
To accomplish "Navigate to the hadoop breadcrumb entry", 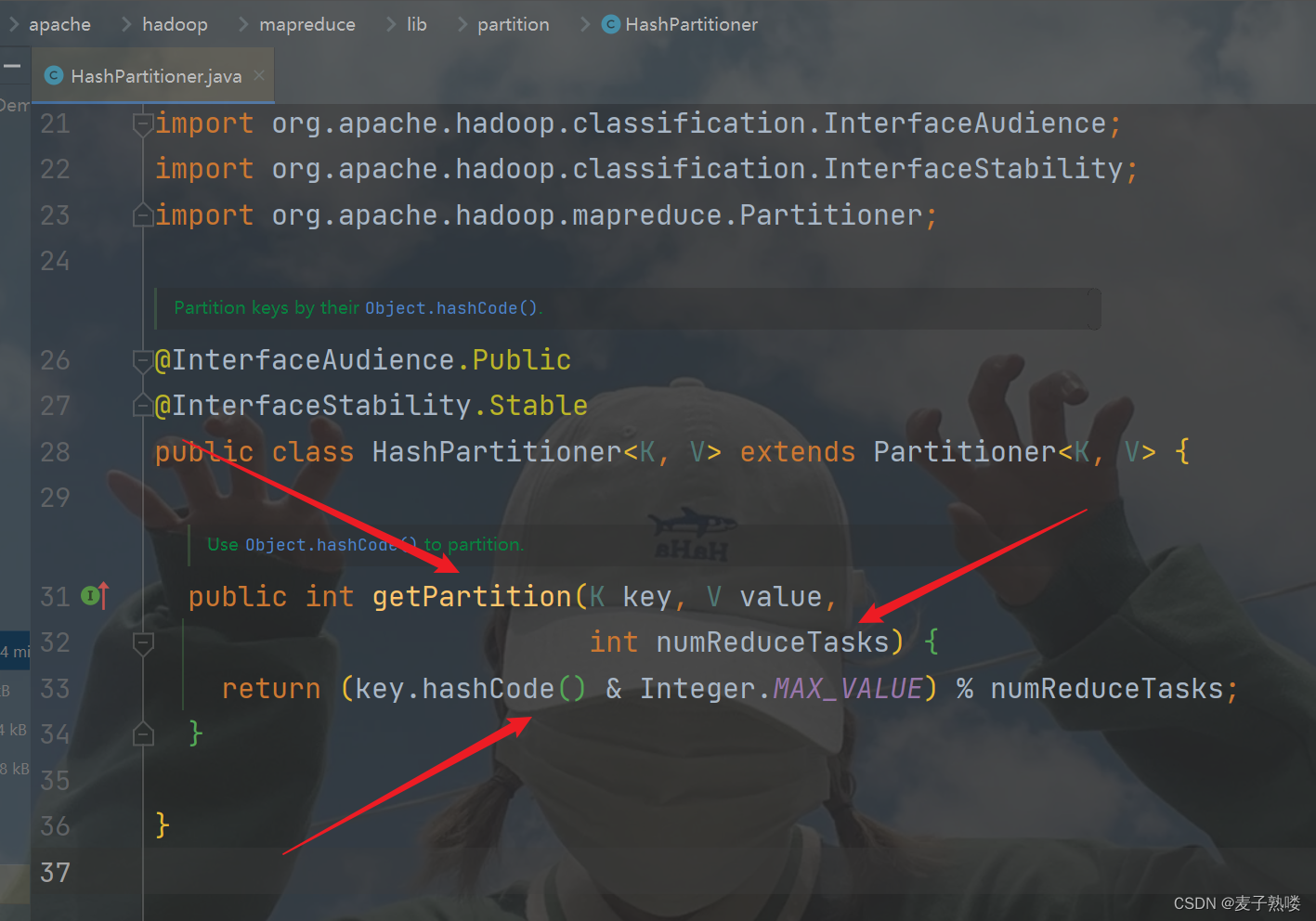I will [175, 24].
